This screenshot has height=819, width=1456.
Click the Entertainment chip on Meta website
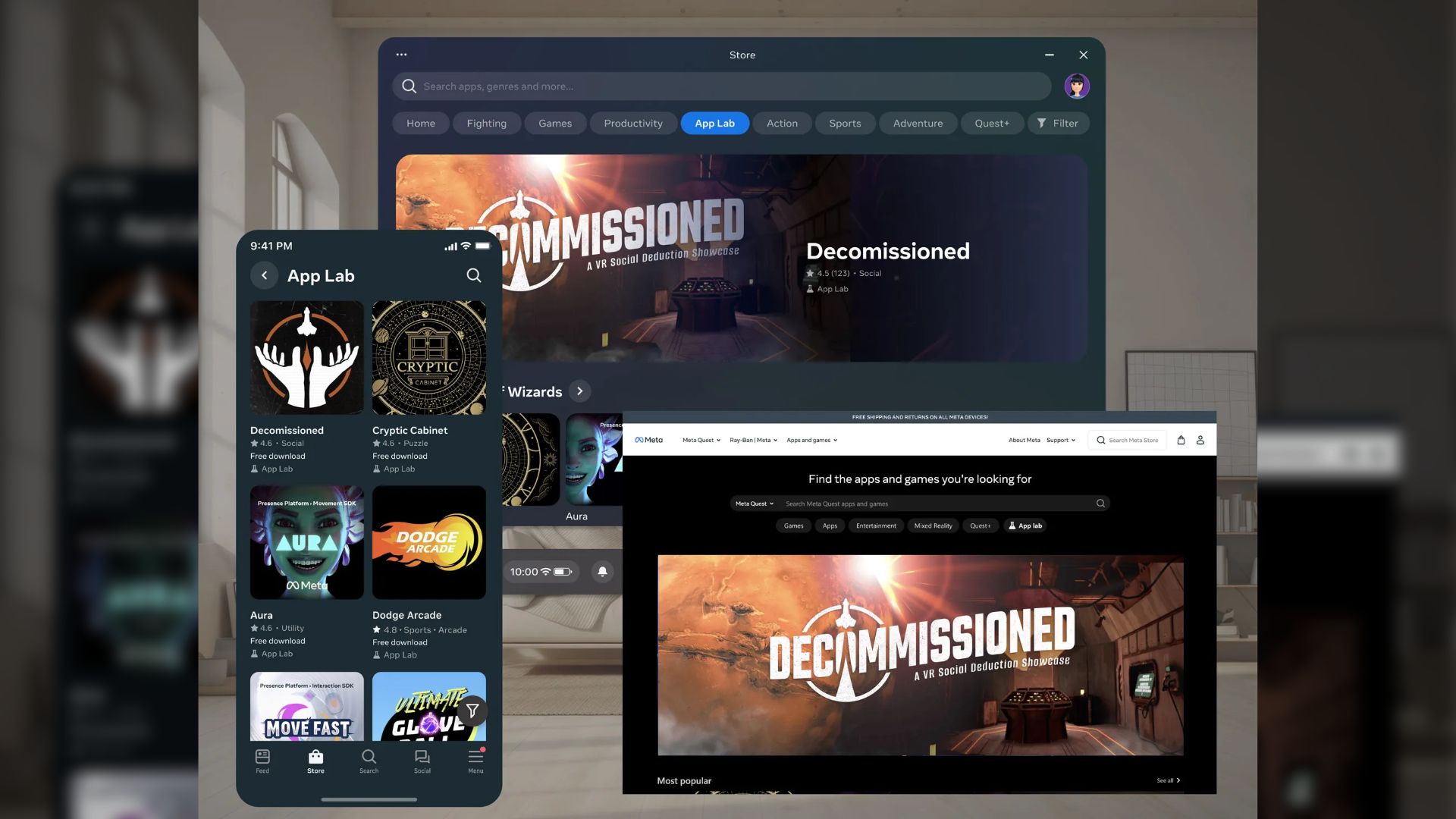[876, 526]
